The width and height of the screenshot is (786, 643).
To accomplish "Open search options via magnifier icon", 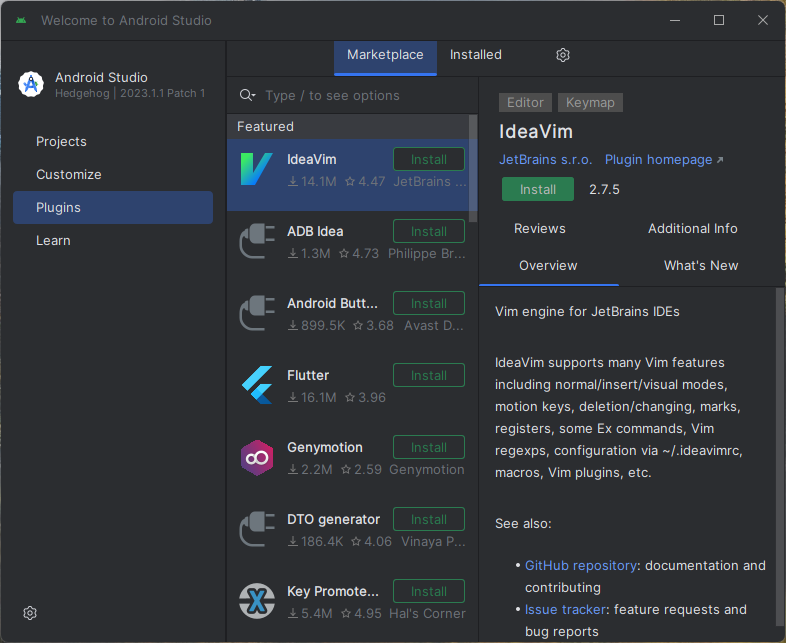I will point(247,95).
